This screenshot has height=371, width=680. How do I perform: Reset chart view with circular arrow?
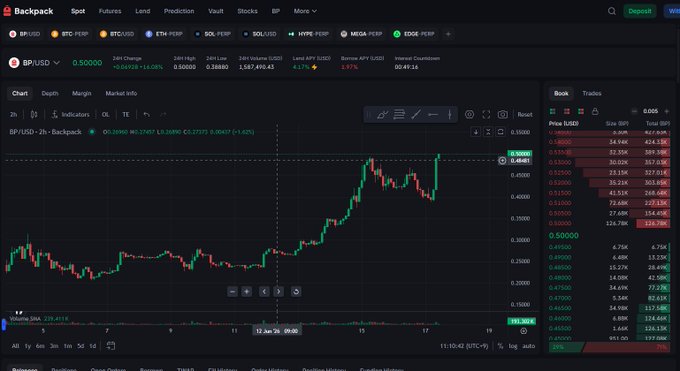[x=296, y=292]
